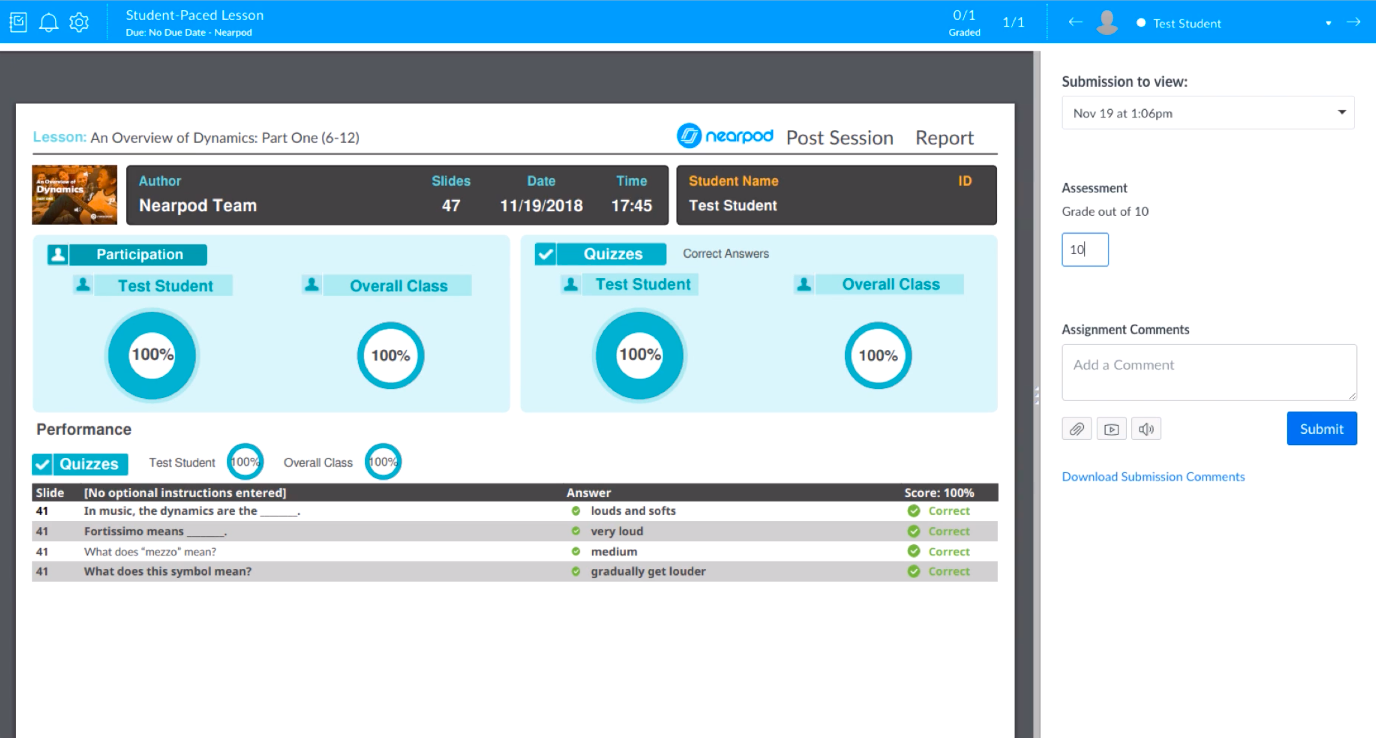Image resolution: width=1376 pixels, height=738 pixels.
Task: Click the Add a Comment text box
Action: tap(1208, 372)
